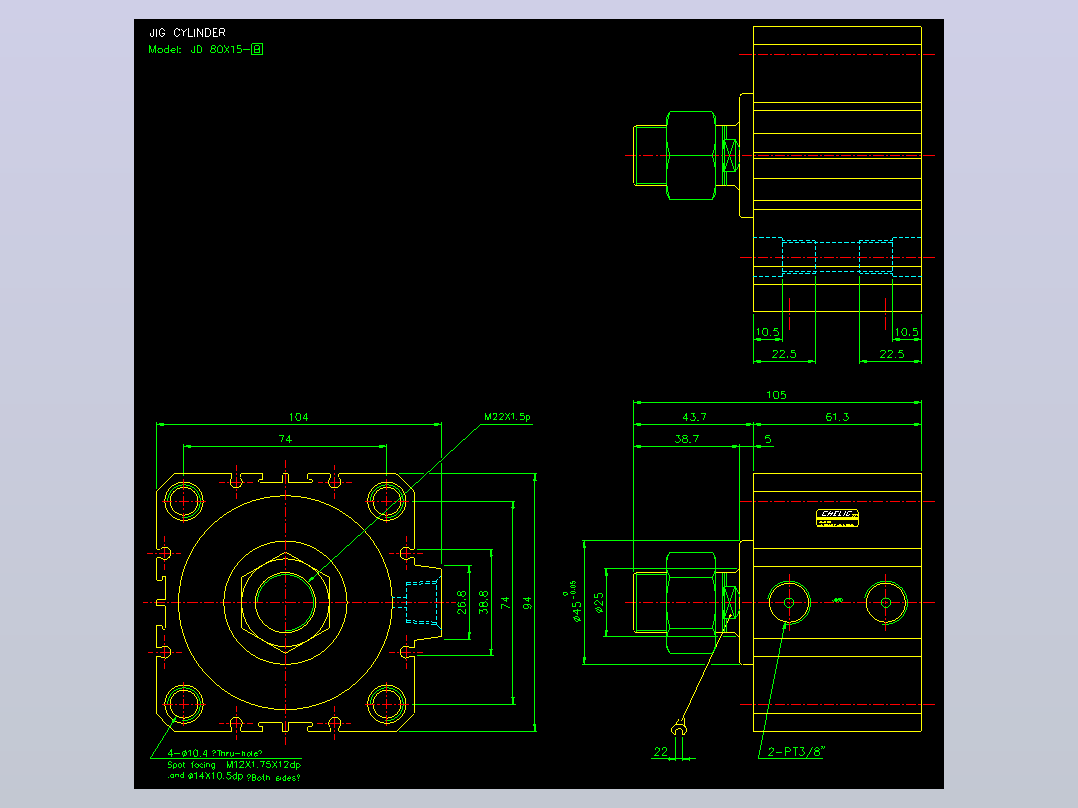Select the '94' overall height dimension
The image size is (1078, 808).
527,603
